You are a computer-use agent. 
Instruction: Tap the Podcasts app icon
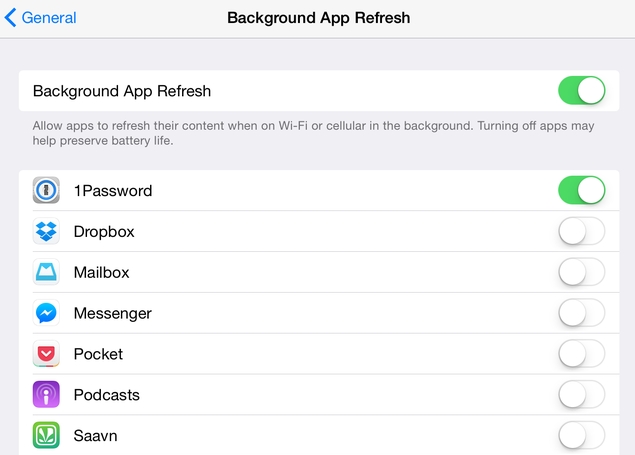[46, 394]
